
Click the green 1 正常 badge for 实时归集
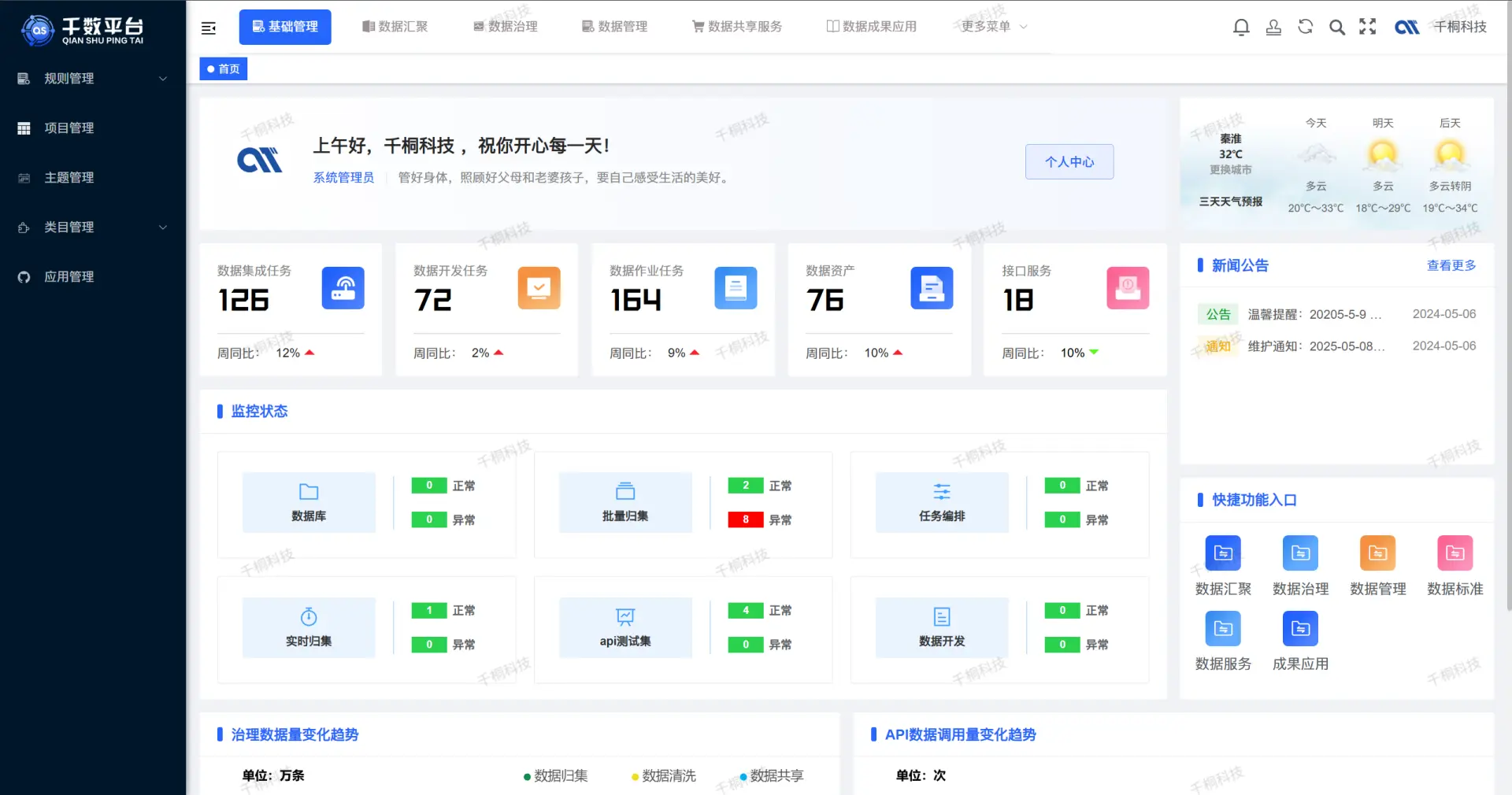coord(429,611)
